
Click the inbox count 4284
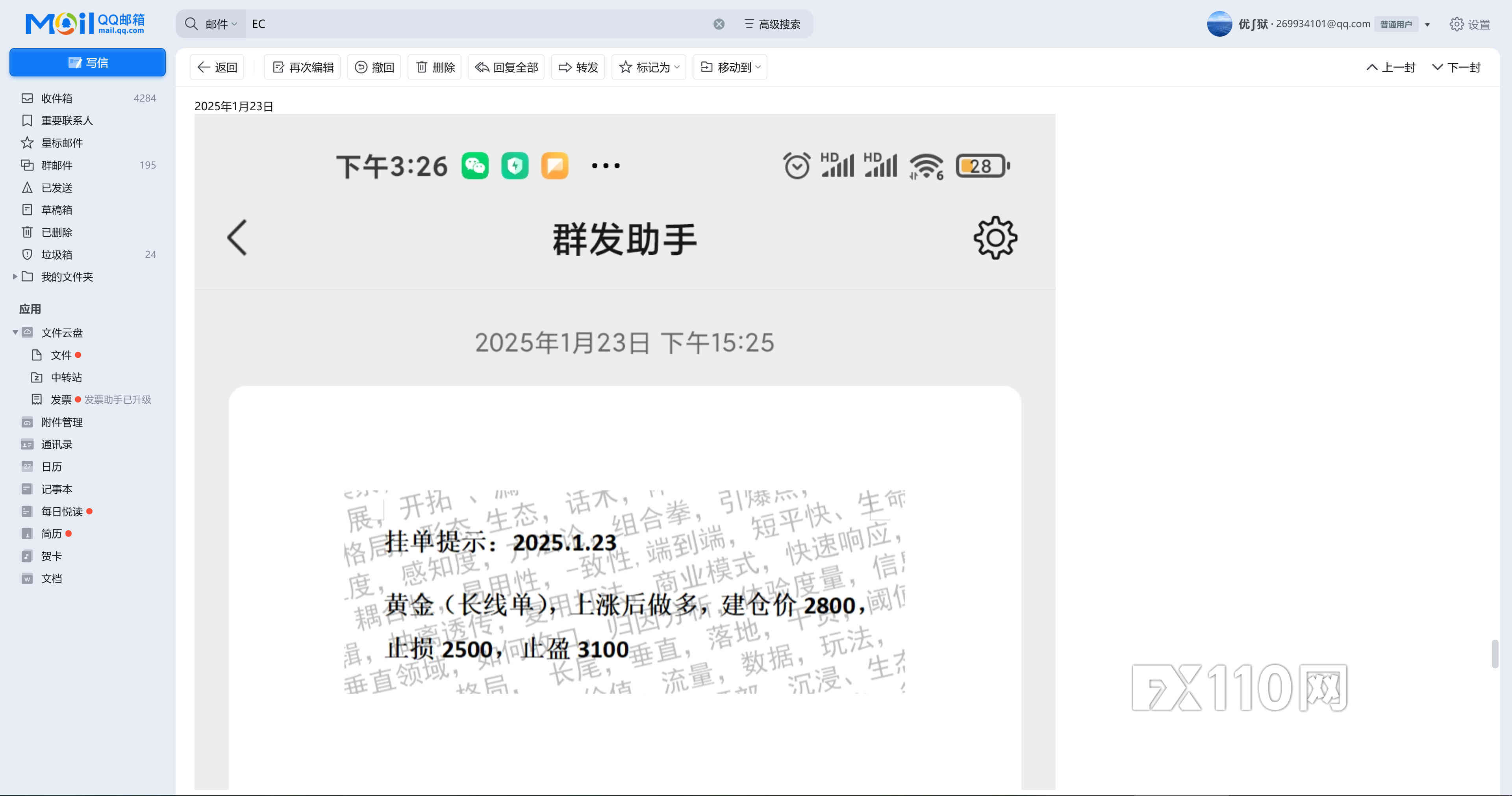tap(145, 98)
